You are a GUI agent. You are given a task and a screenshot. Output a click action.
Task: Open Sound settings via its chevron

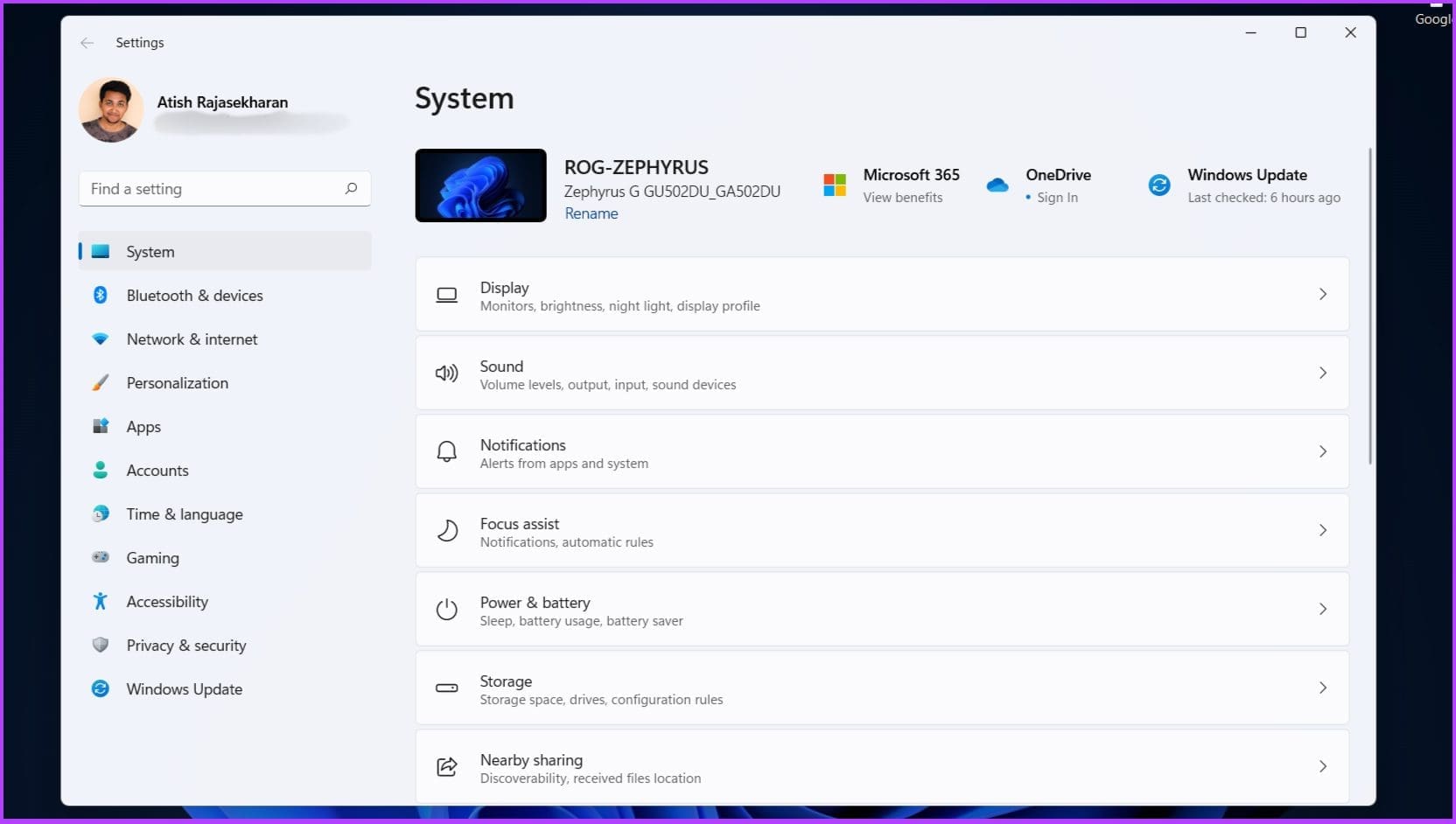[x=1322, y=372]
